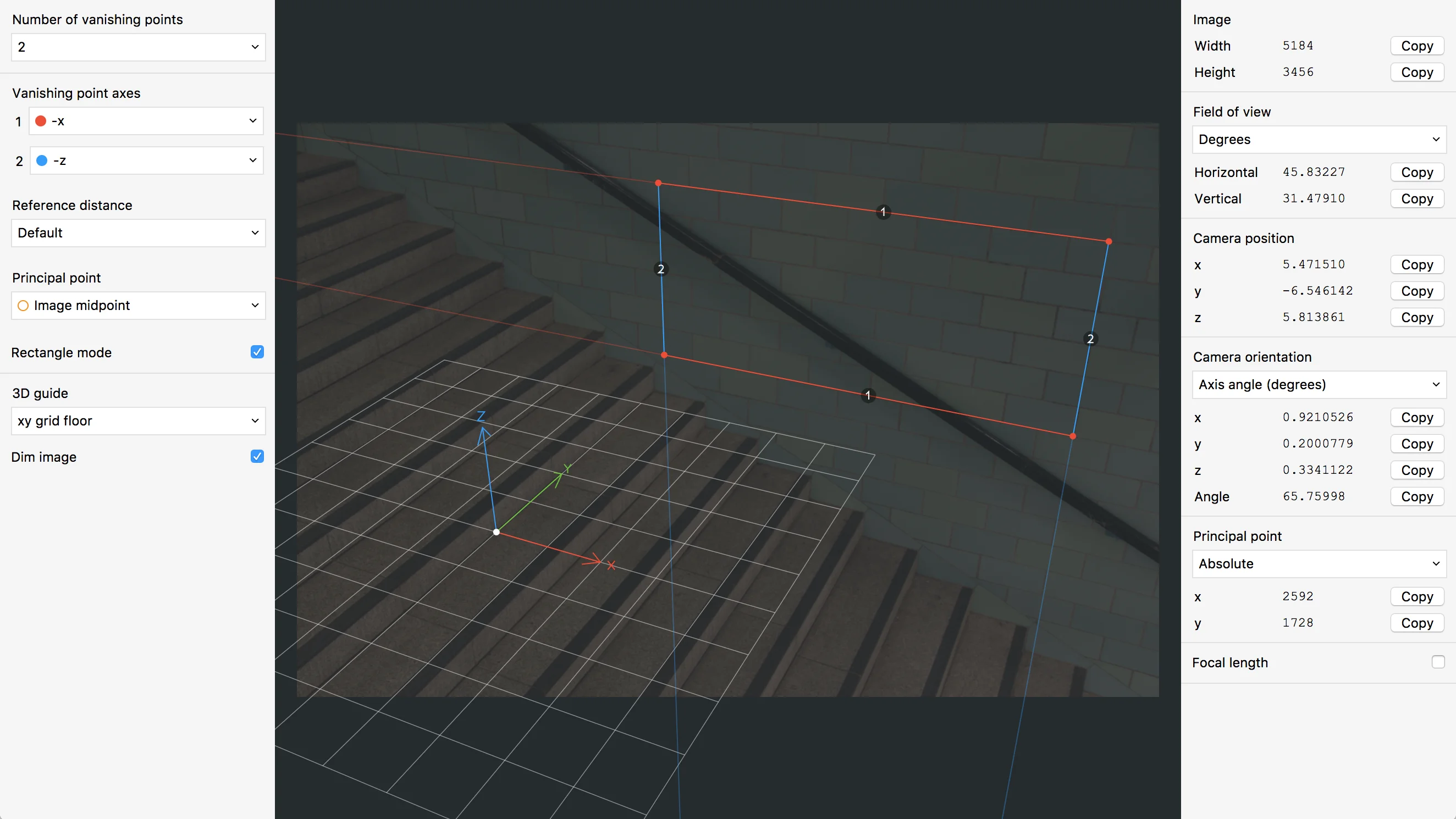Click vanishing point axis 1 red dot icon
The height and width of the screenshot is (819, 1456).
[x=42, y=120]
